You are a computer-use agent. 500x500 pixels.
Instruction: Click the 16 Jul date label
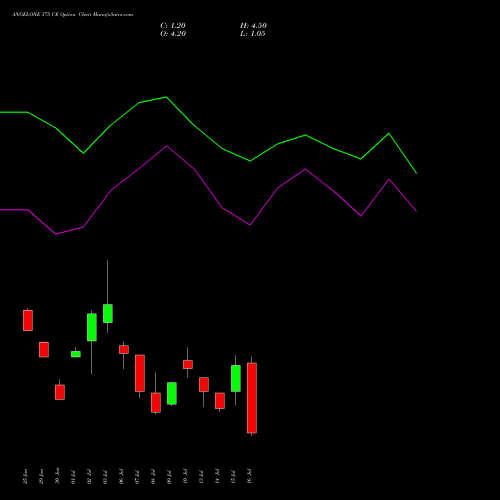pos(249,476)
